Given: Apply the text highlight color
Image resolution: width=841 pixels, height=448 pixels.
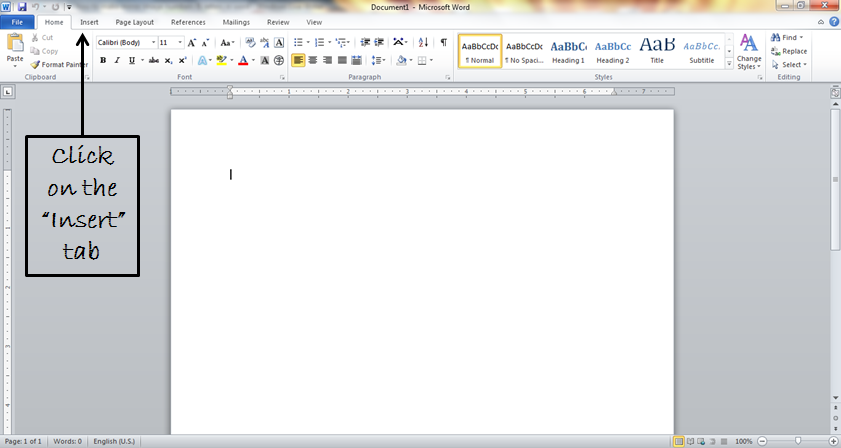Looking at the screenshot, I should (222, 61).
